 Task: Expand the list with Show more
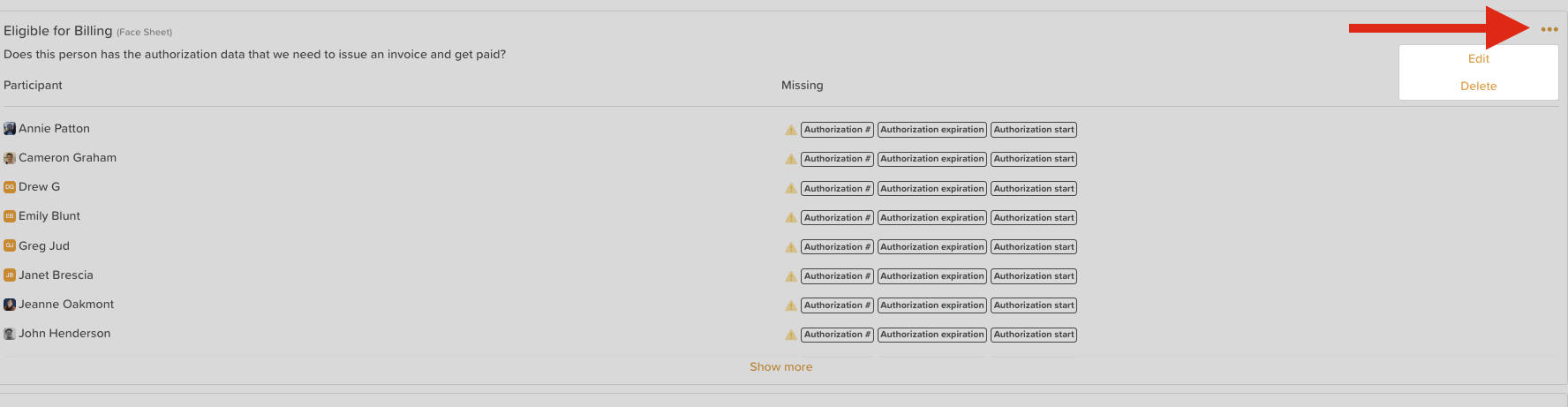780,367
